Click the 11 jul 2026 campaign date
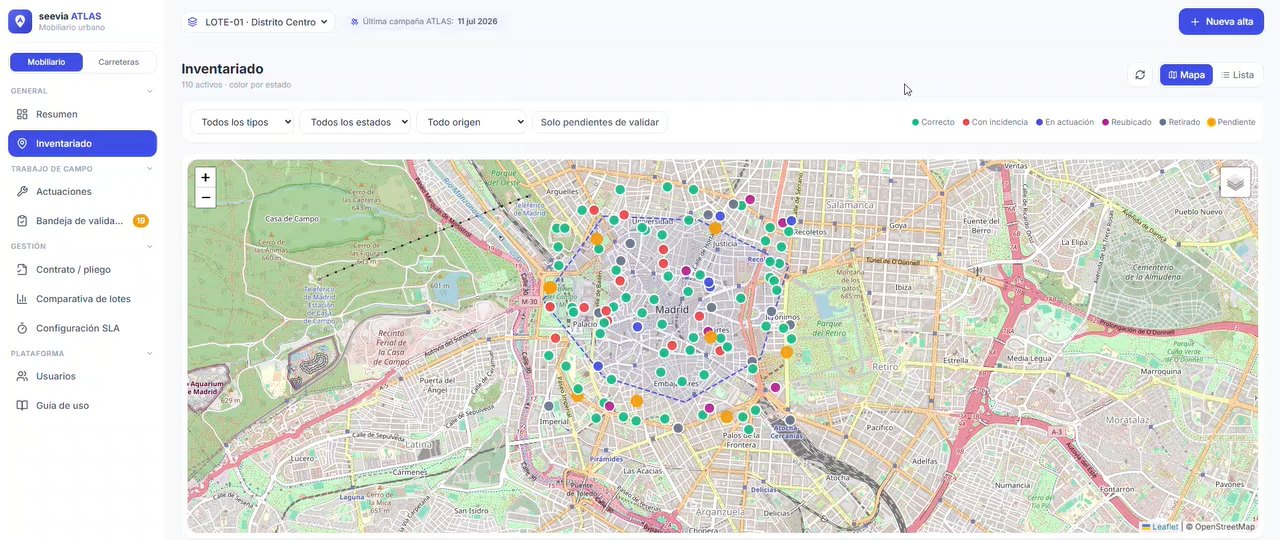Image resolution: width=1280 pixels, height=540 pixels. [x=477, y=21]
